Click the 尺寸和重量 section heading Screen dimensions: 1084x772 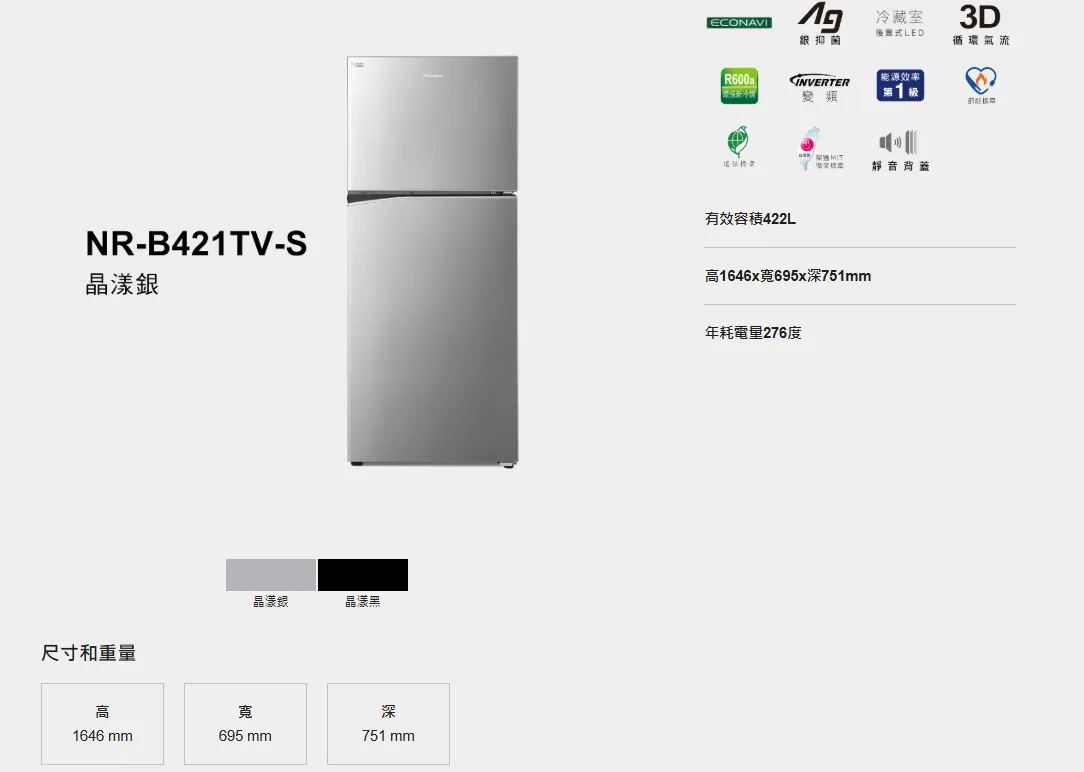pos(88,652)
